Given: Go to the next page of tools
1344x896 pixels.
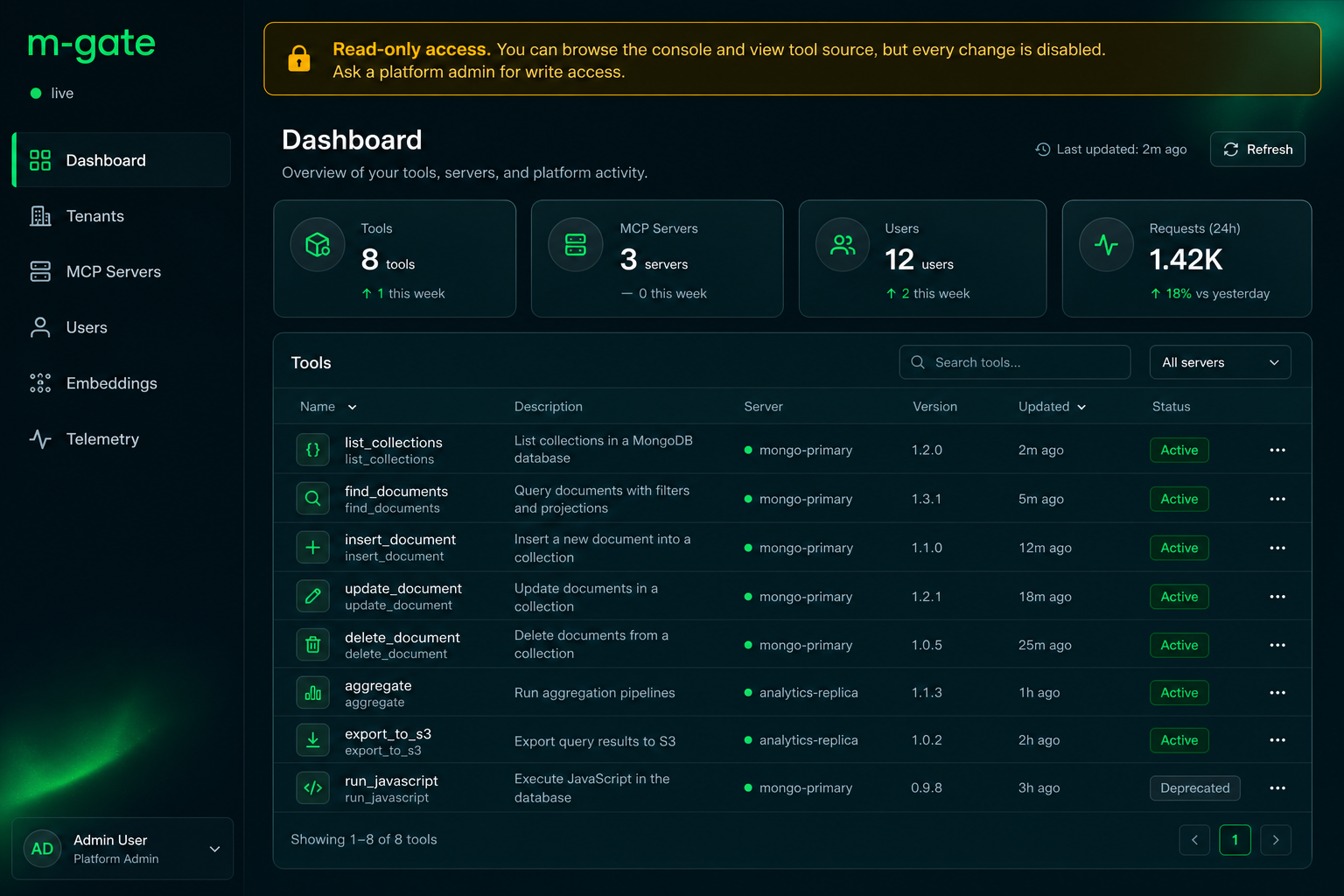Looking at the screenshot, I should click(1276, 840).
